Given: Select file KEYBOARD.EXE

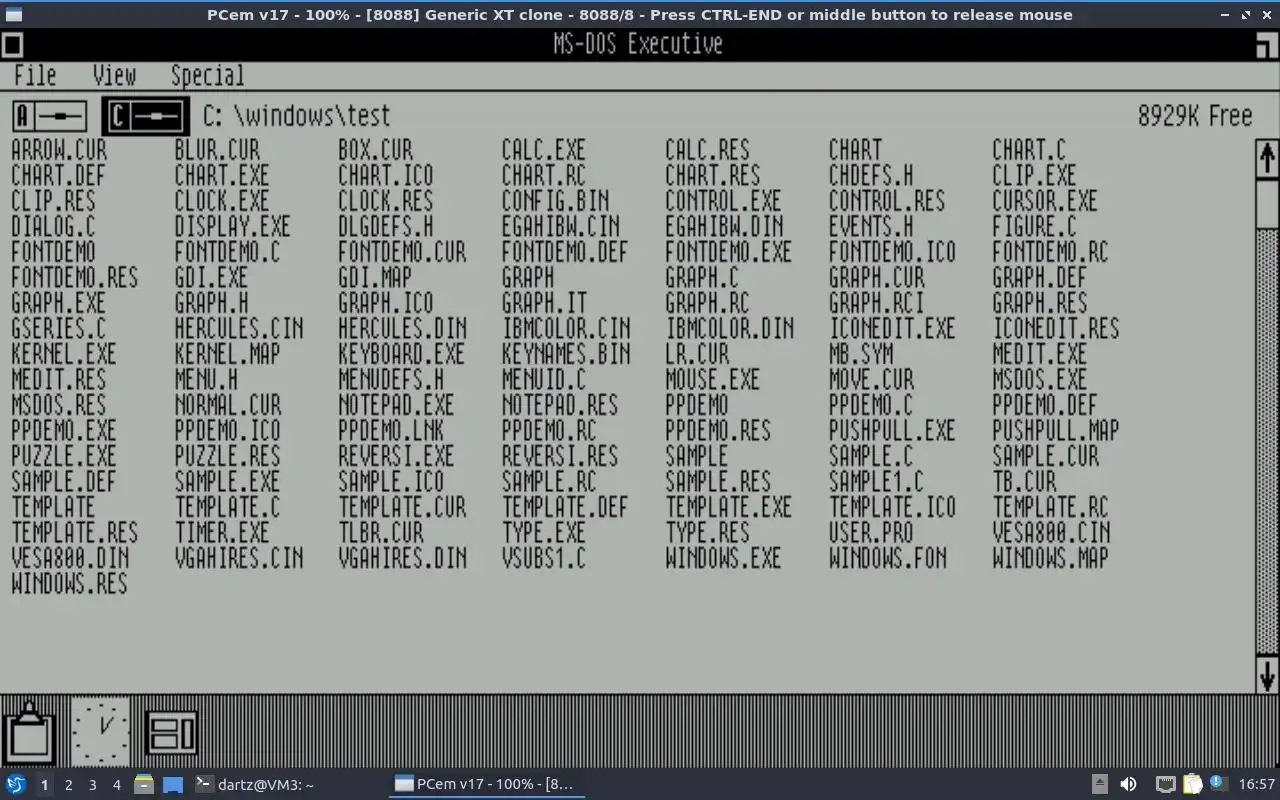Looking at the screenshot, I should tap(401, 354).
